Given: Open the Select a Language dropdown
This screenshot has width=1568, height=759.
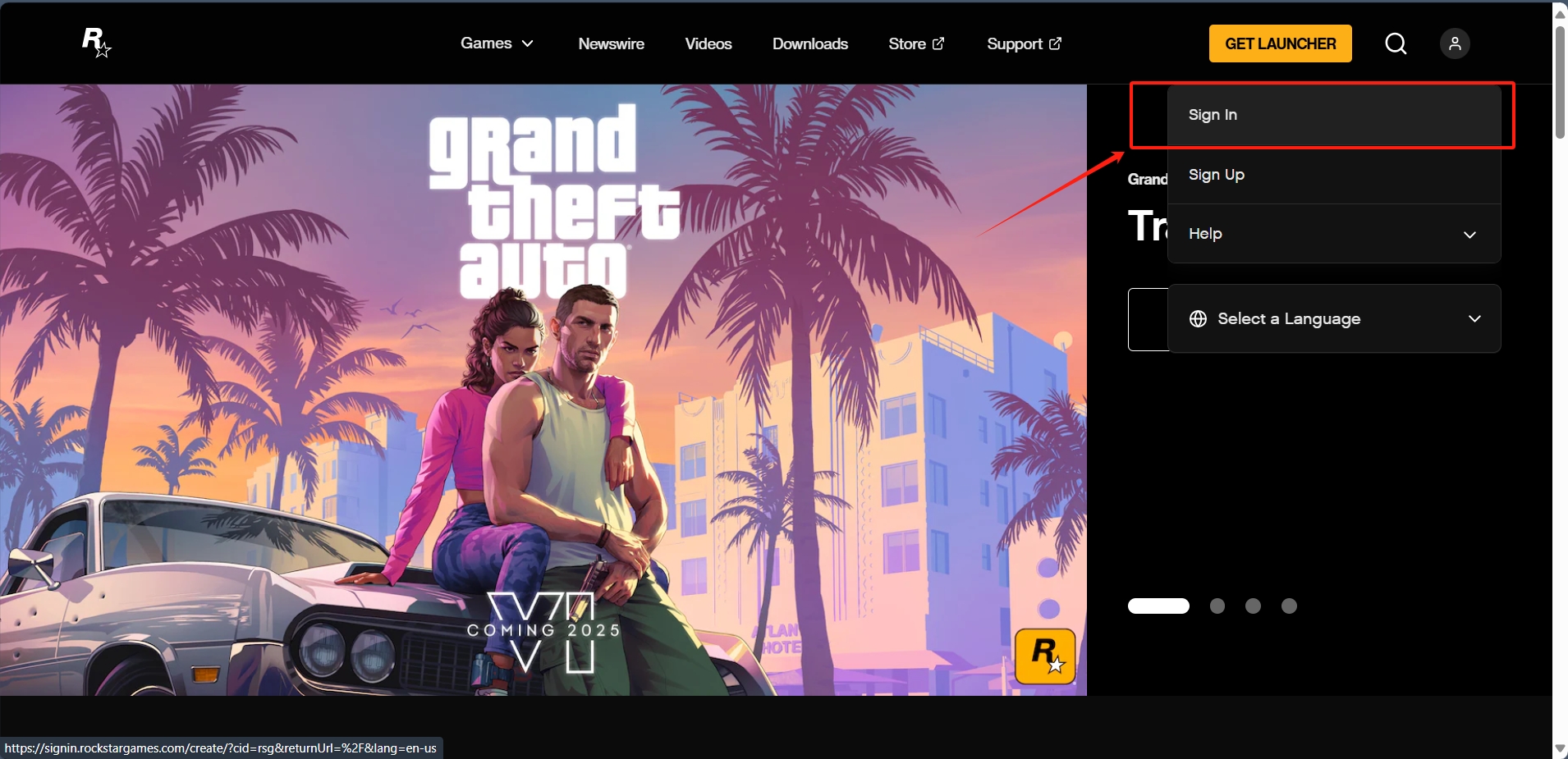Looking at the screenshot, I should pos(1334,318).
